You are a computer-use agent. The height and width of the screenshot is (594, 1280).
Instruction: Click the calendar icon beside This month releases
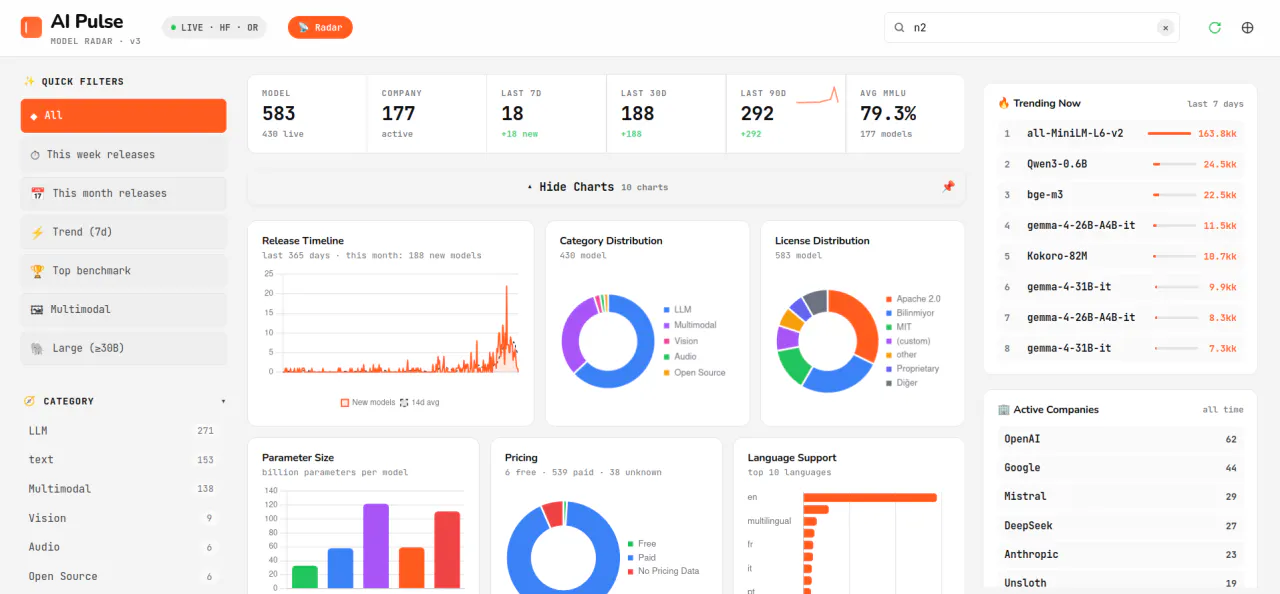[38, 193]
